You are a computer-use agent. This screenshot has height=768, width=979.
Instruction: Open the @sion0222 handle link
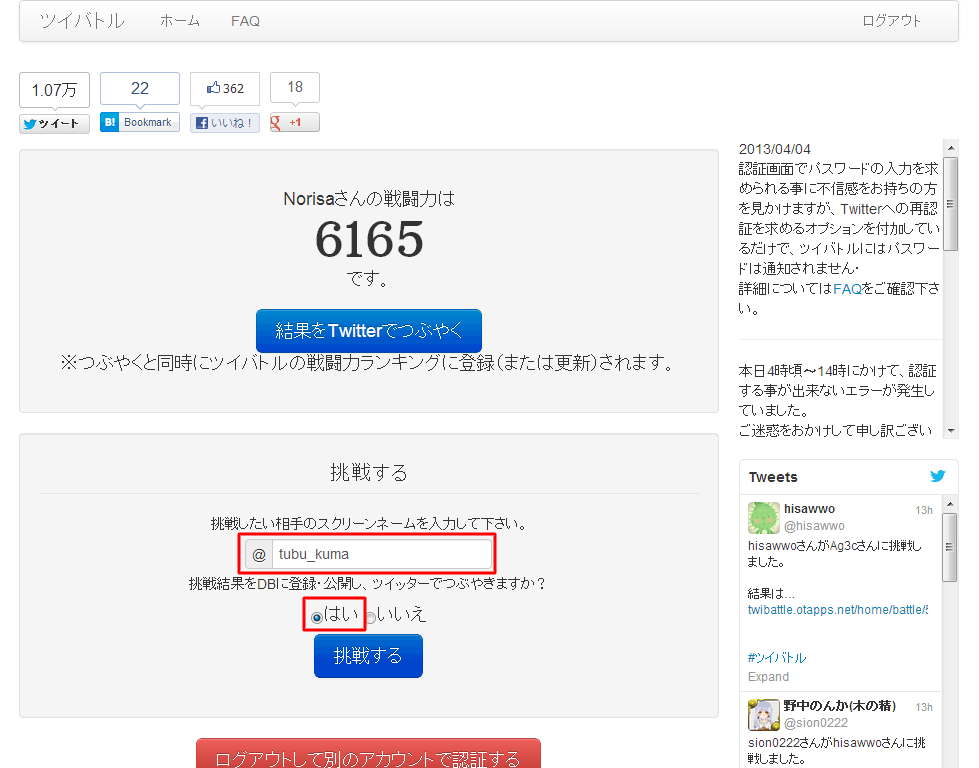point(816,723)
